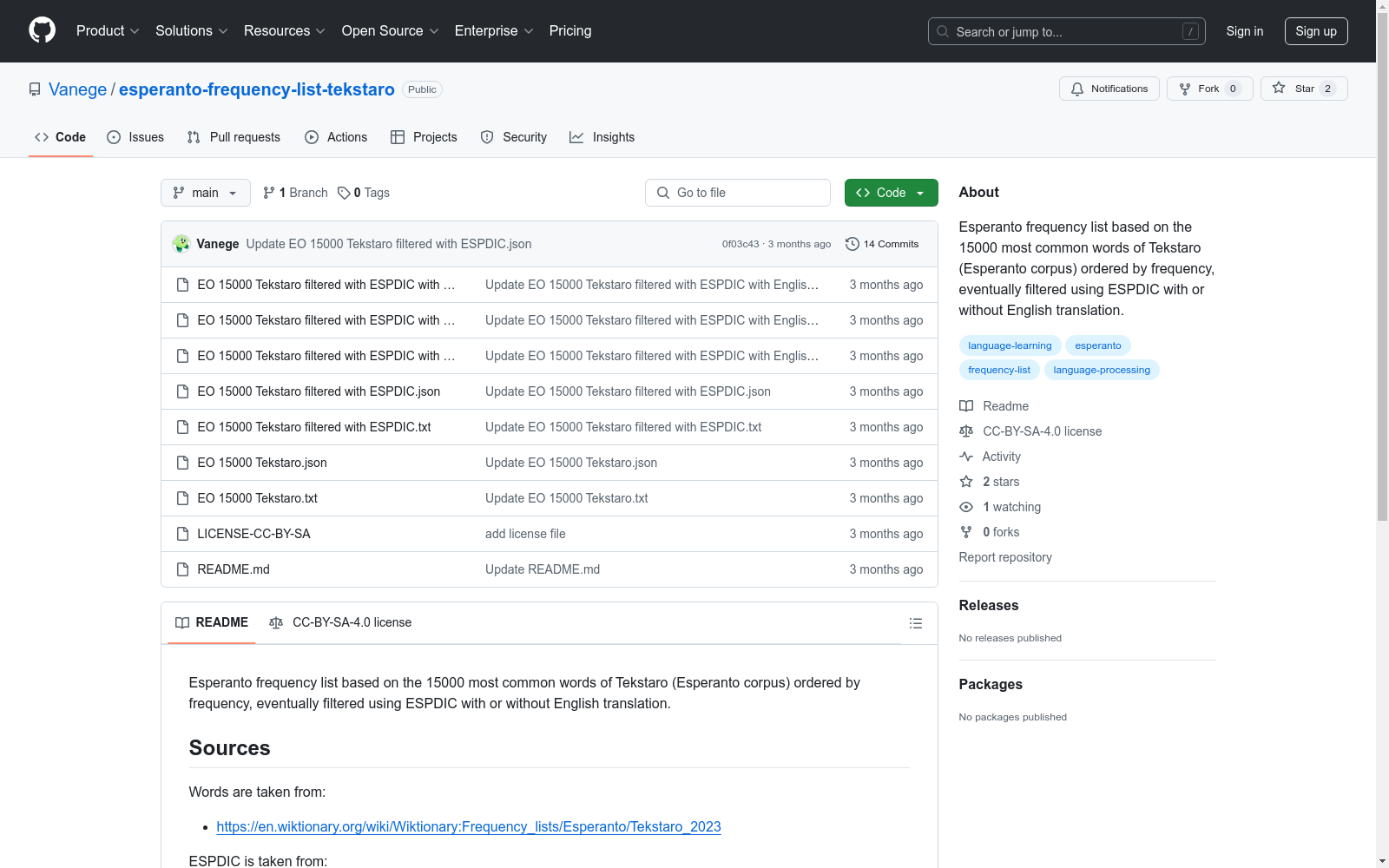
Task: Open the Wiktionary Tekstaro_2023 frequency list link
Action: 469,826
